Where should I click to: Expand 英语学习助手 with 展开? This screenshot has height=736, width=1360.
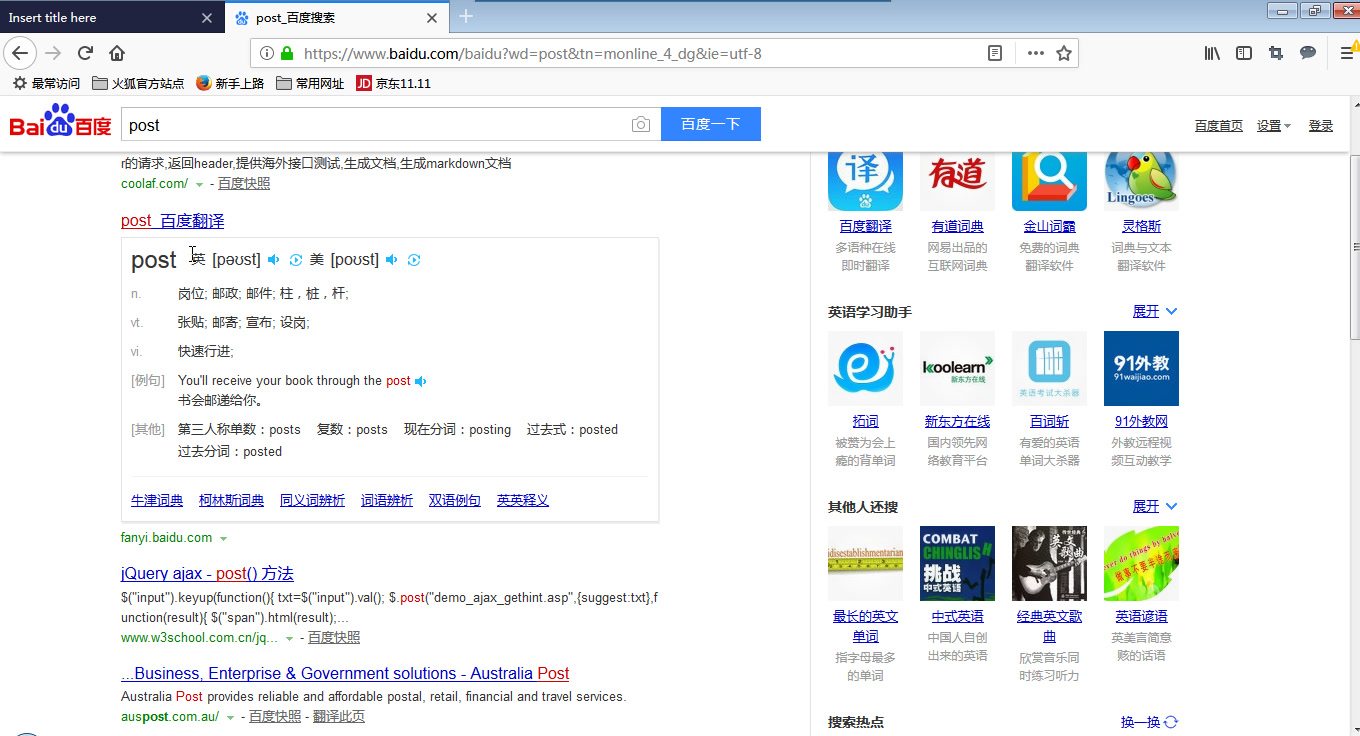point(1155,312)
